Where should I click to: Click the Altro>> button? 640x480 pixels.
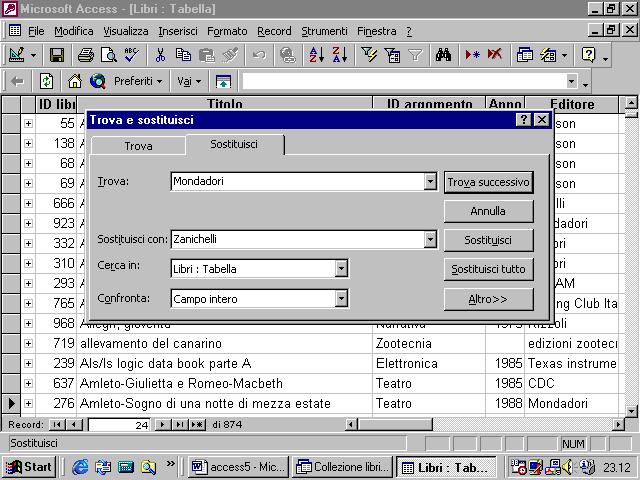point(489,299)
